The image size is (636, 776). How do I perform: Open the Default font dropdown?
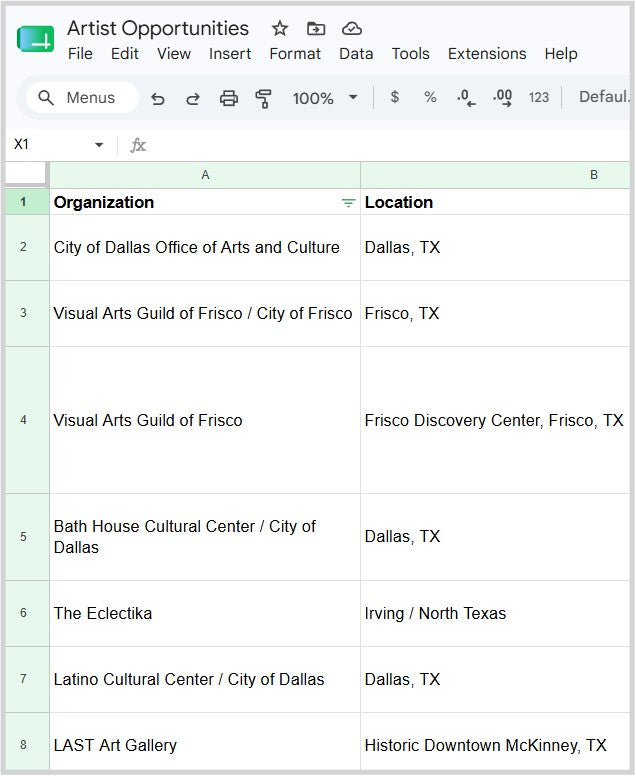pos(604,97)
